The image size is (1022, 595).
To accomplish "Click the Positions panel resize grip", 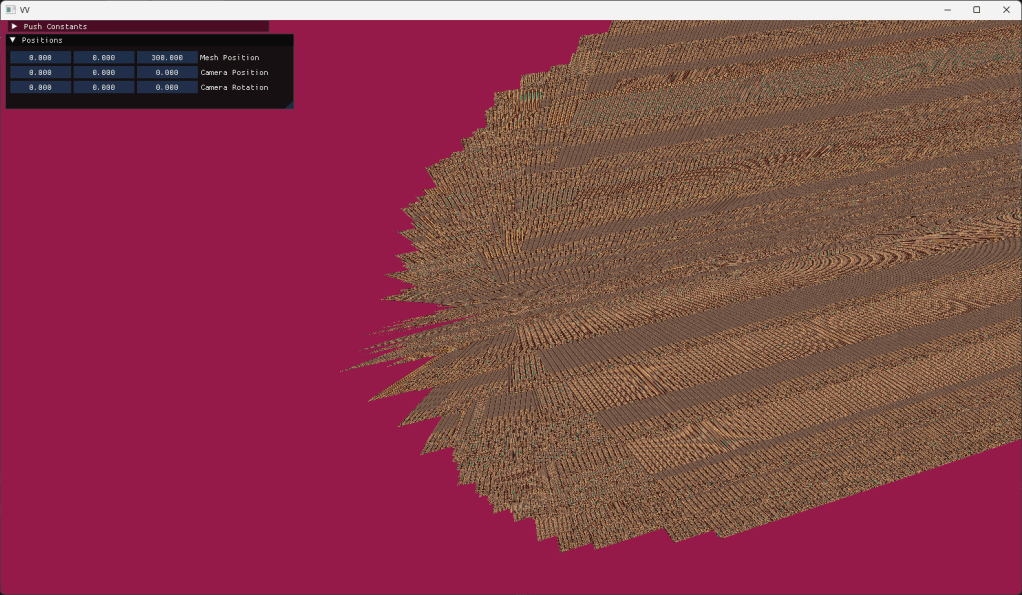I will click(x=289, y=104).
